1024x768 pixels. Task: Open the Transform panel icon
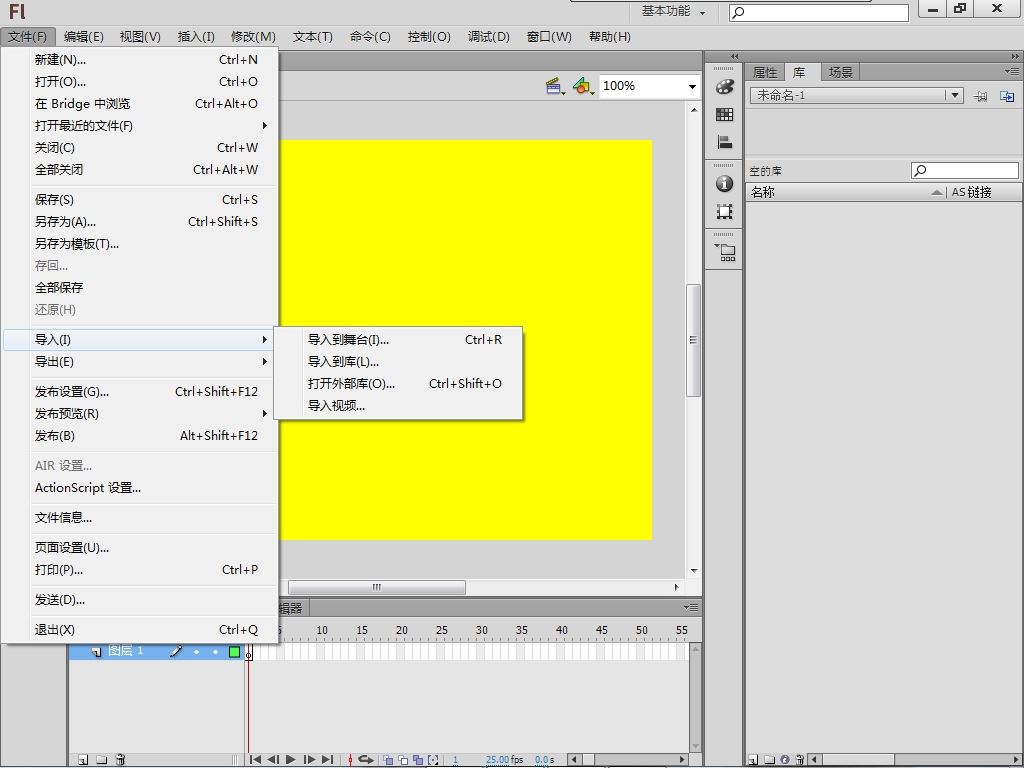click(x=725, y=212)
